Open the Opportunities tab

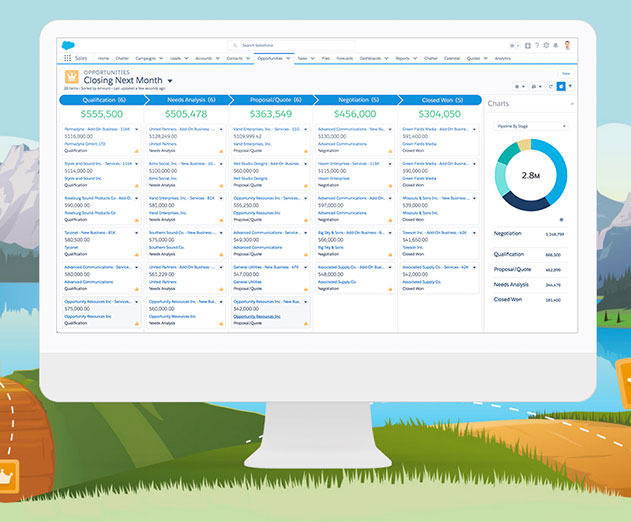[x=270, y=58]
